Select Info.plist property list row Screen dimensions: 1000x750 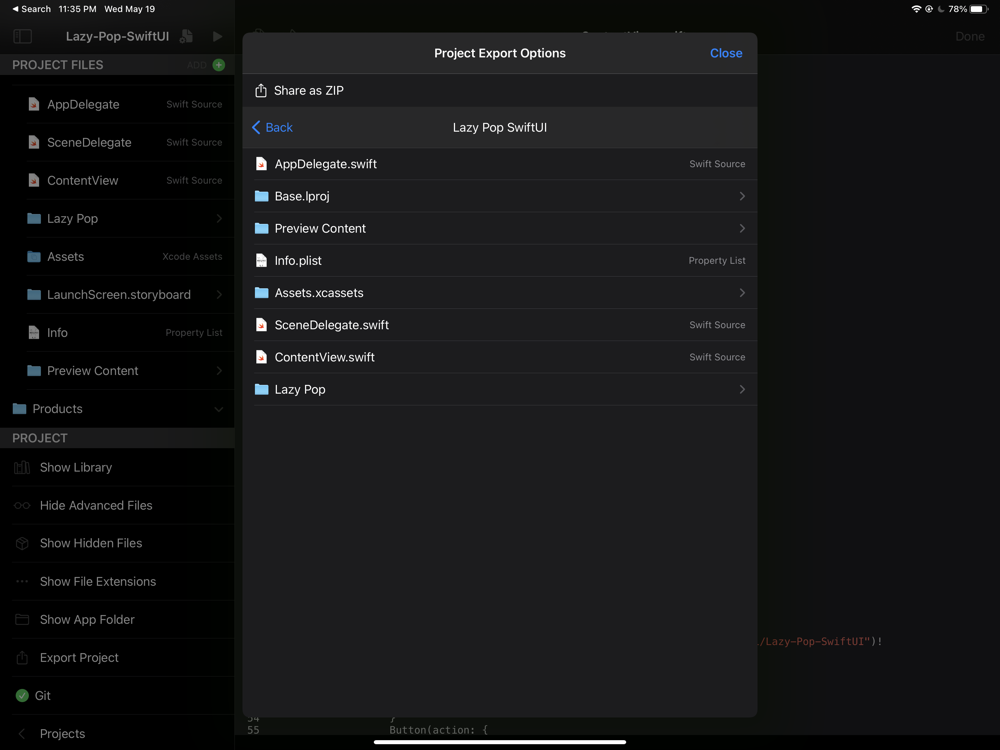tap(500, 261)
